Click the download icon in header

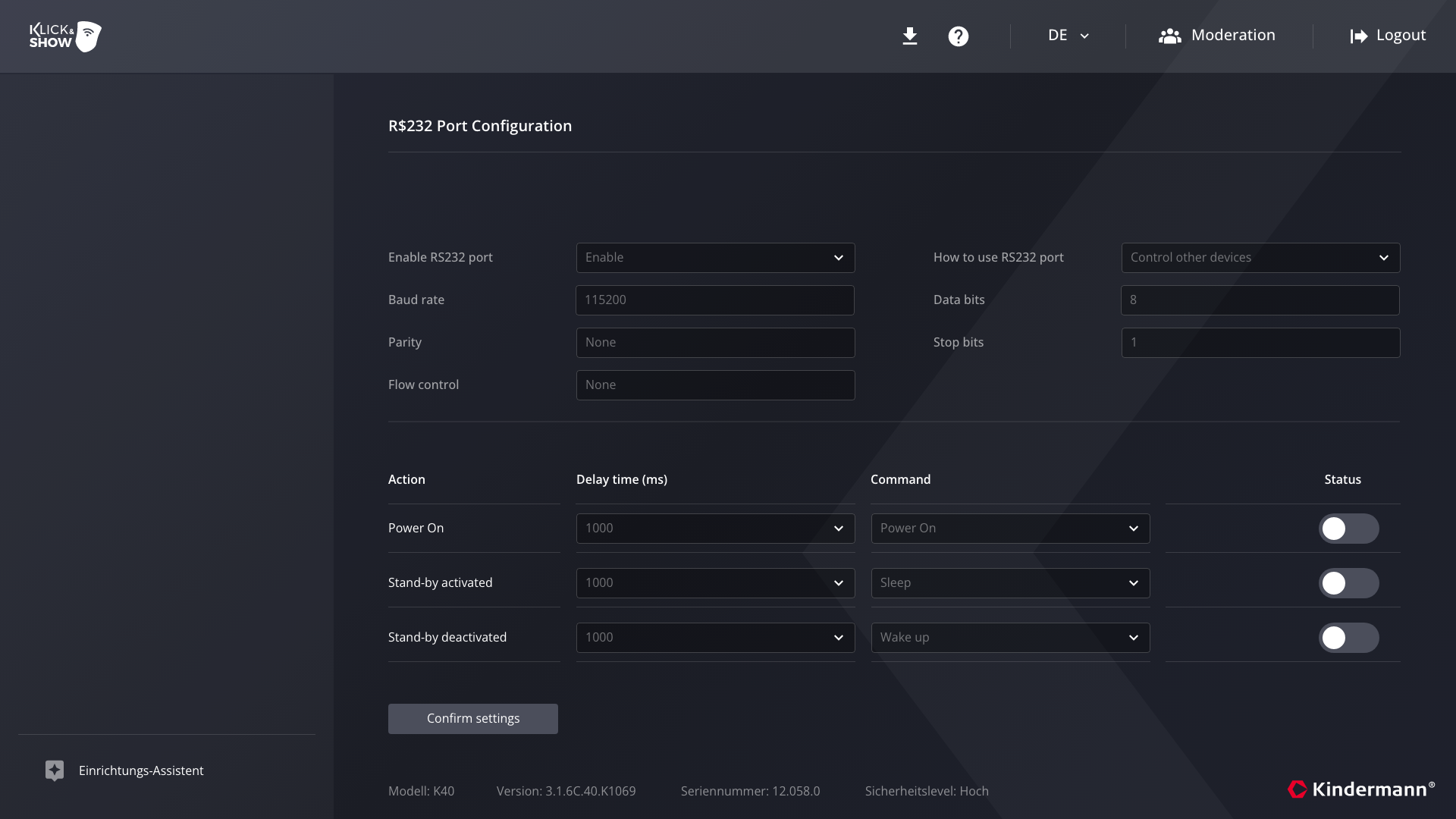pyautogui.click(x=910, y=36)
